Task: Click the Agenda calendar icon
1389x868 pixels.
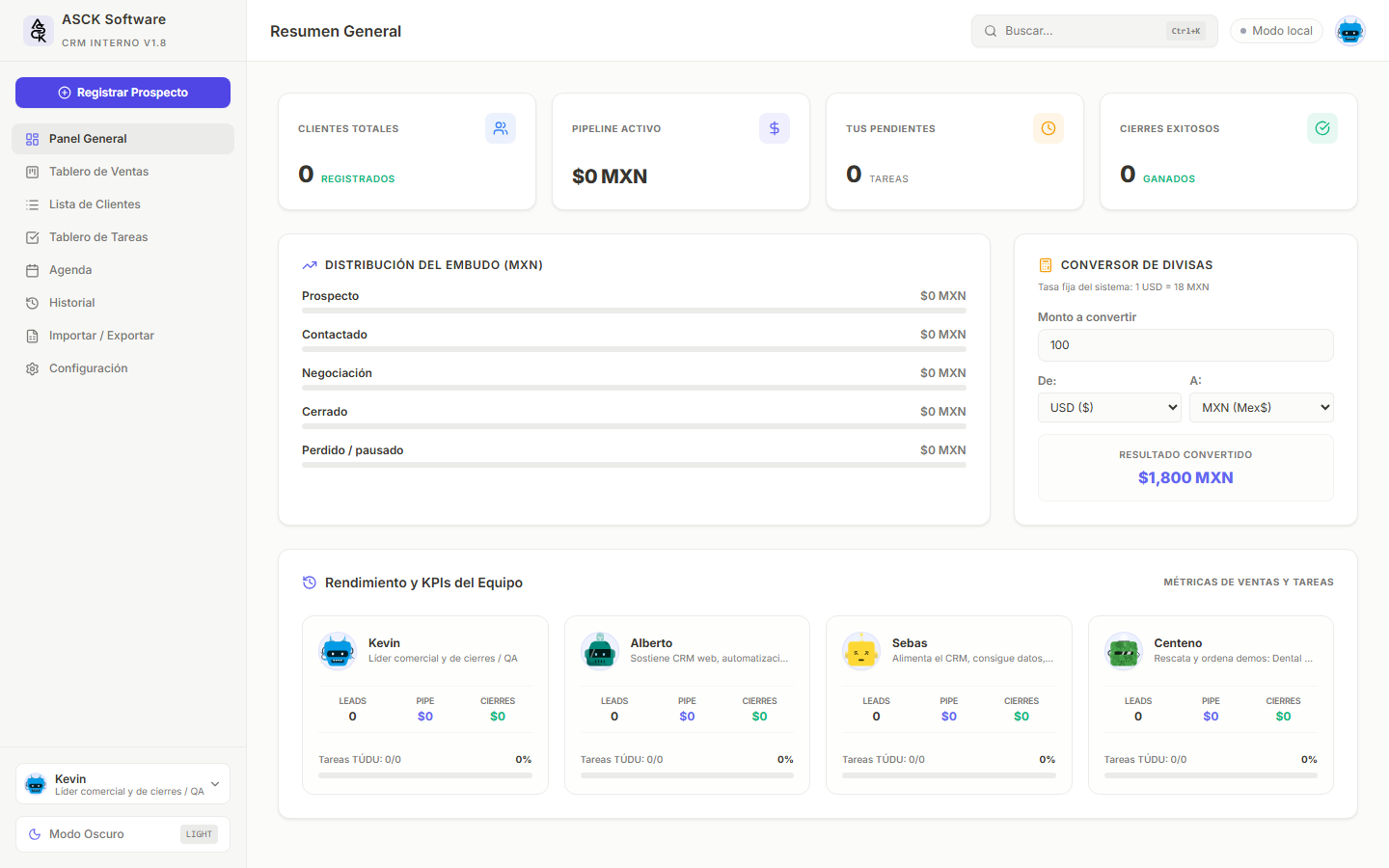Action: (x=32, y=270)
